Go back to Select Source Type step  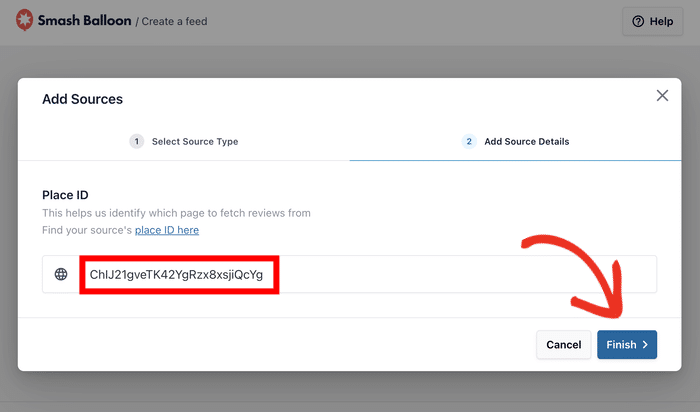pos(194,142)
